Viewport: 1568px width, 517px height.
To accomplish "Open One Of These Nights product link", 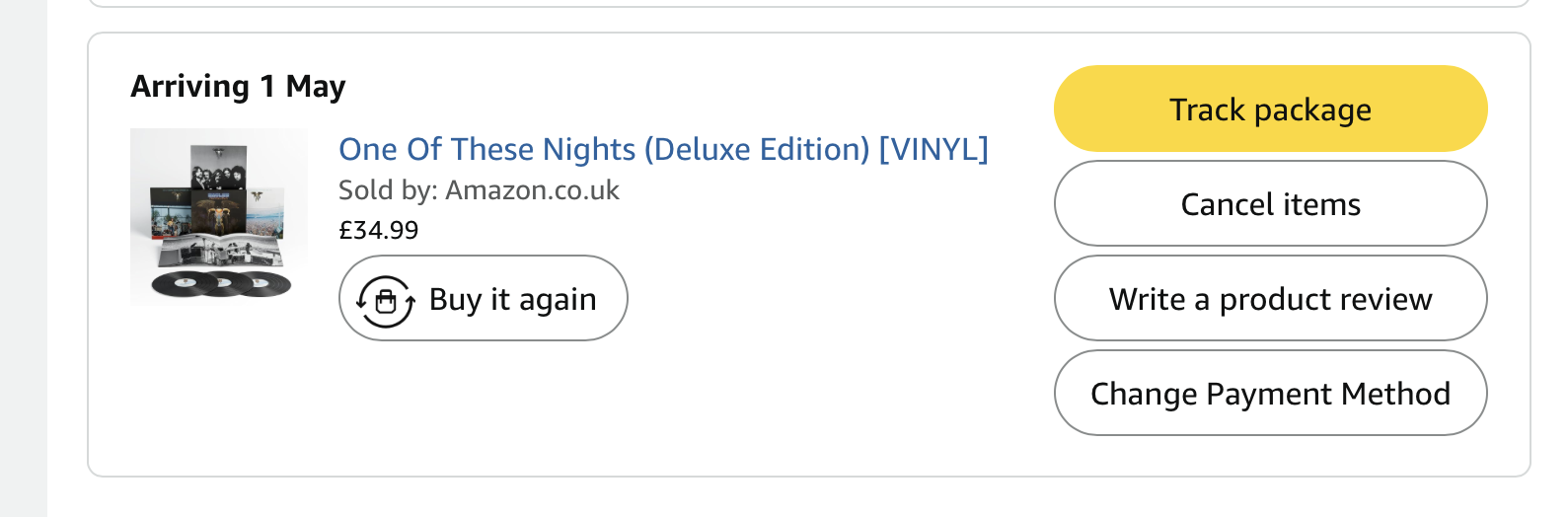I will [x=489, y=149].
